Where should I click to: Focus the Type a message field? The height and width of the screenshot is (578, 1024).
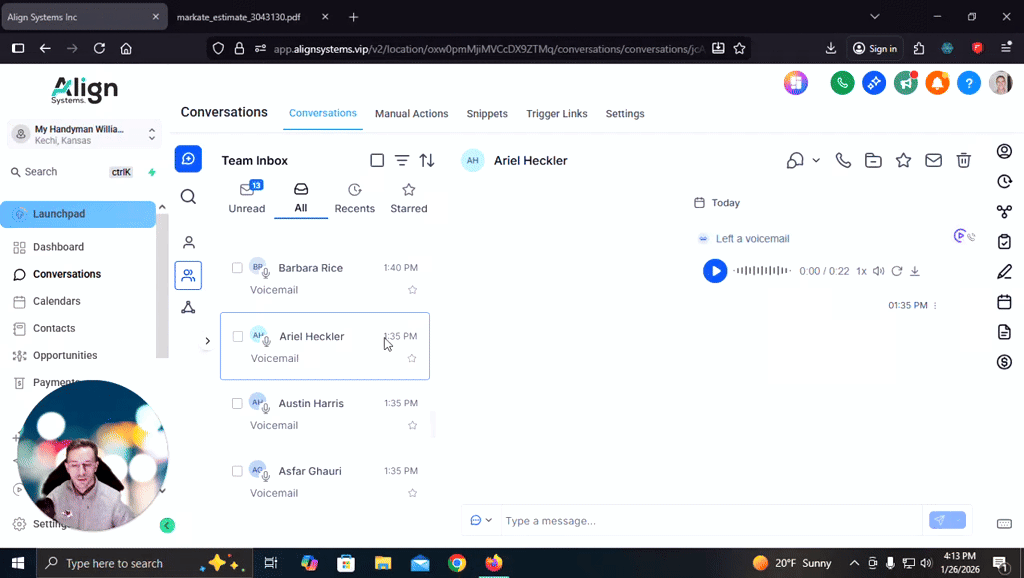coord(712,521)
